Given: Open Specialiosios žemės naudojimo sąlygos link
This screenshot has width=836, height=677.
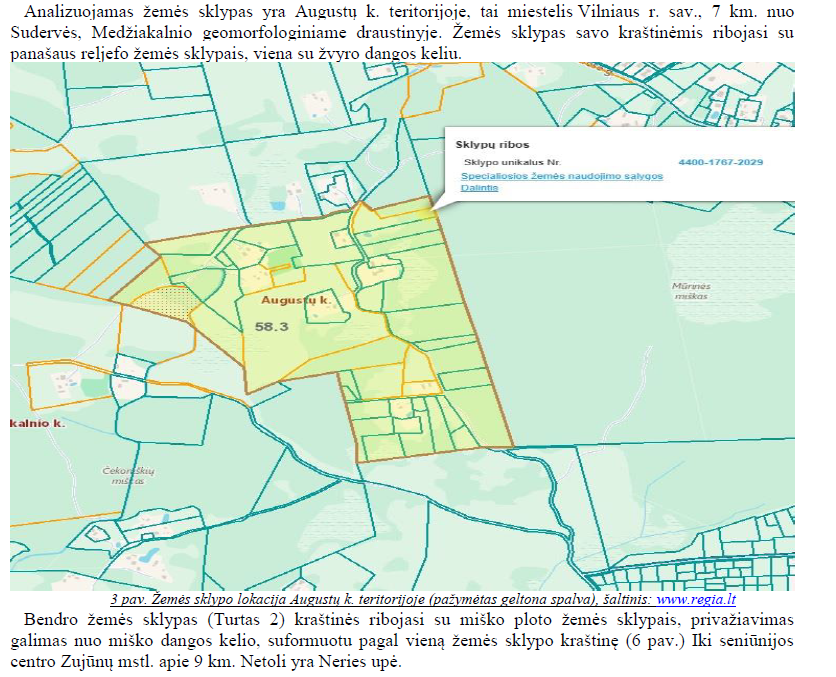Looking at the screenshot, I should [562, 176].
